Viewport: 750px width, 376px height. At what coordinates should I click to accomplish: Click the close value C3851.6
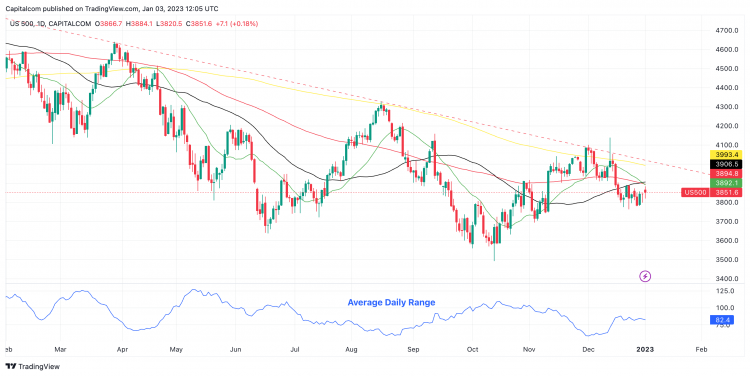tap(200, 23)
